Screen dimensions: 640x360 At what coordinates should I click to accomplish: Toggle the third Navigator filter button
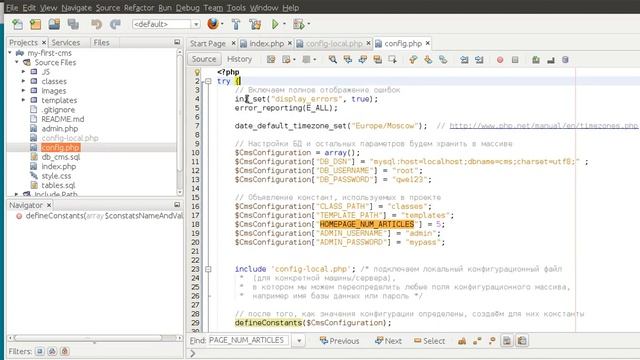tap(64, 351)
